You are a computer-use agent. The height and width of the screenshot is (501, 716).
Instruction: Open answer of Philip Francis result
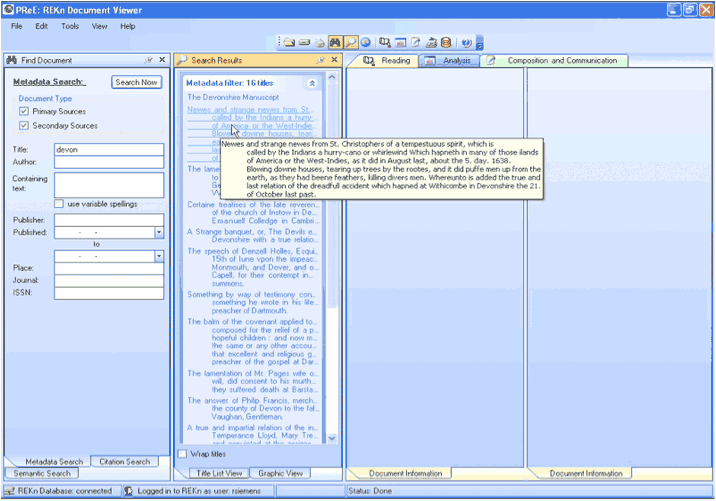253,409
